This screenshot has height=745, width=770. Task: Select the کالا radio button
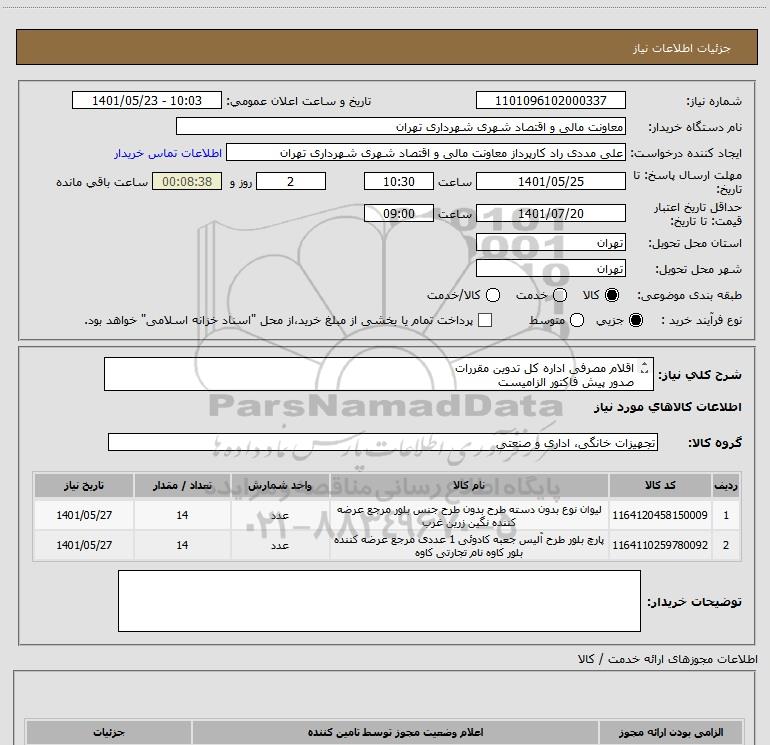612,295
